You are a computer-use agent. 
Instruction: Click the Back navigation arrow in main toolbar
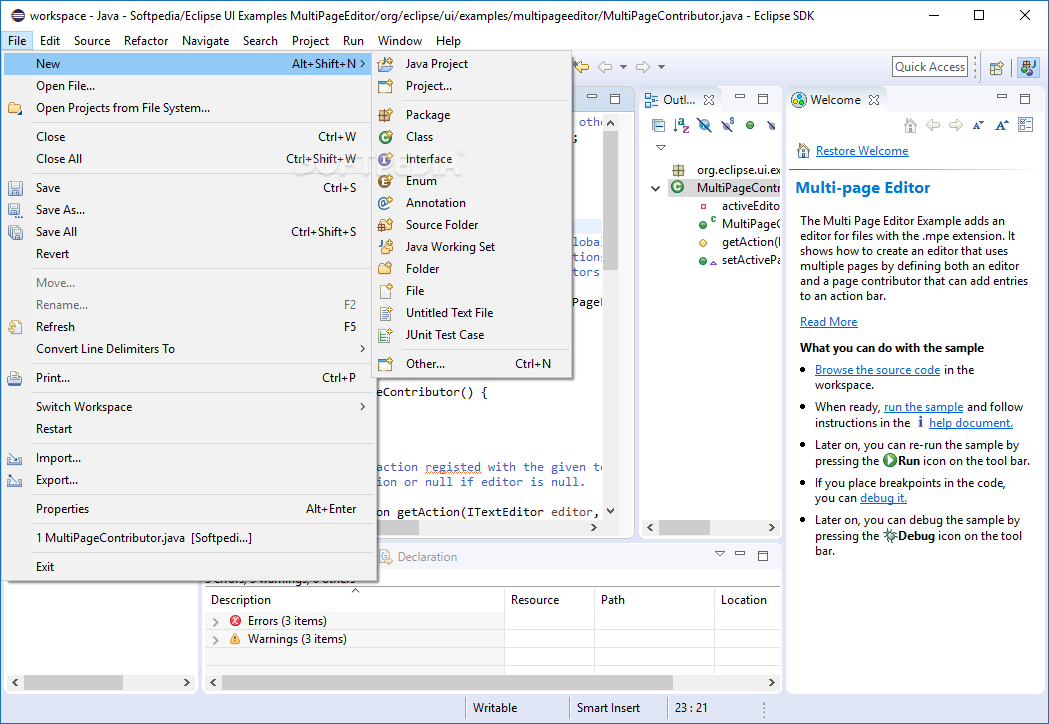pos(605,67)
